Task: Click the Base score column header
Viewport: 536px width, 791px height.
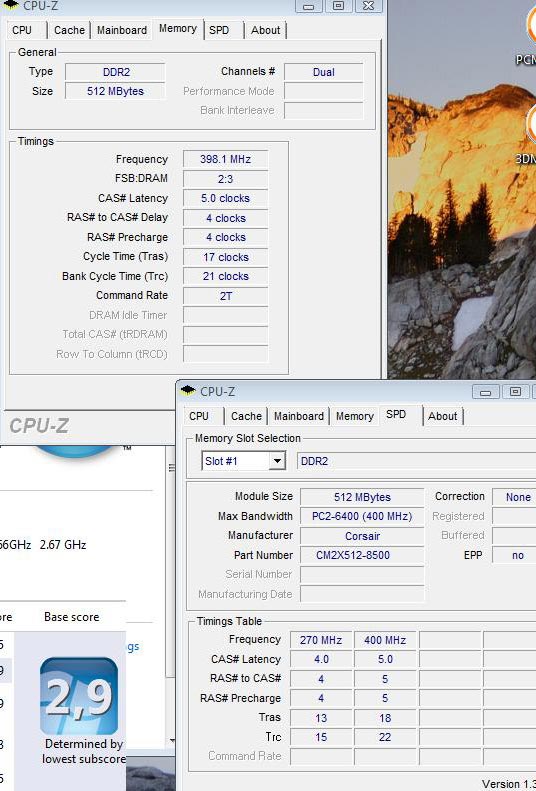Action: click(72, 617)
